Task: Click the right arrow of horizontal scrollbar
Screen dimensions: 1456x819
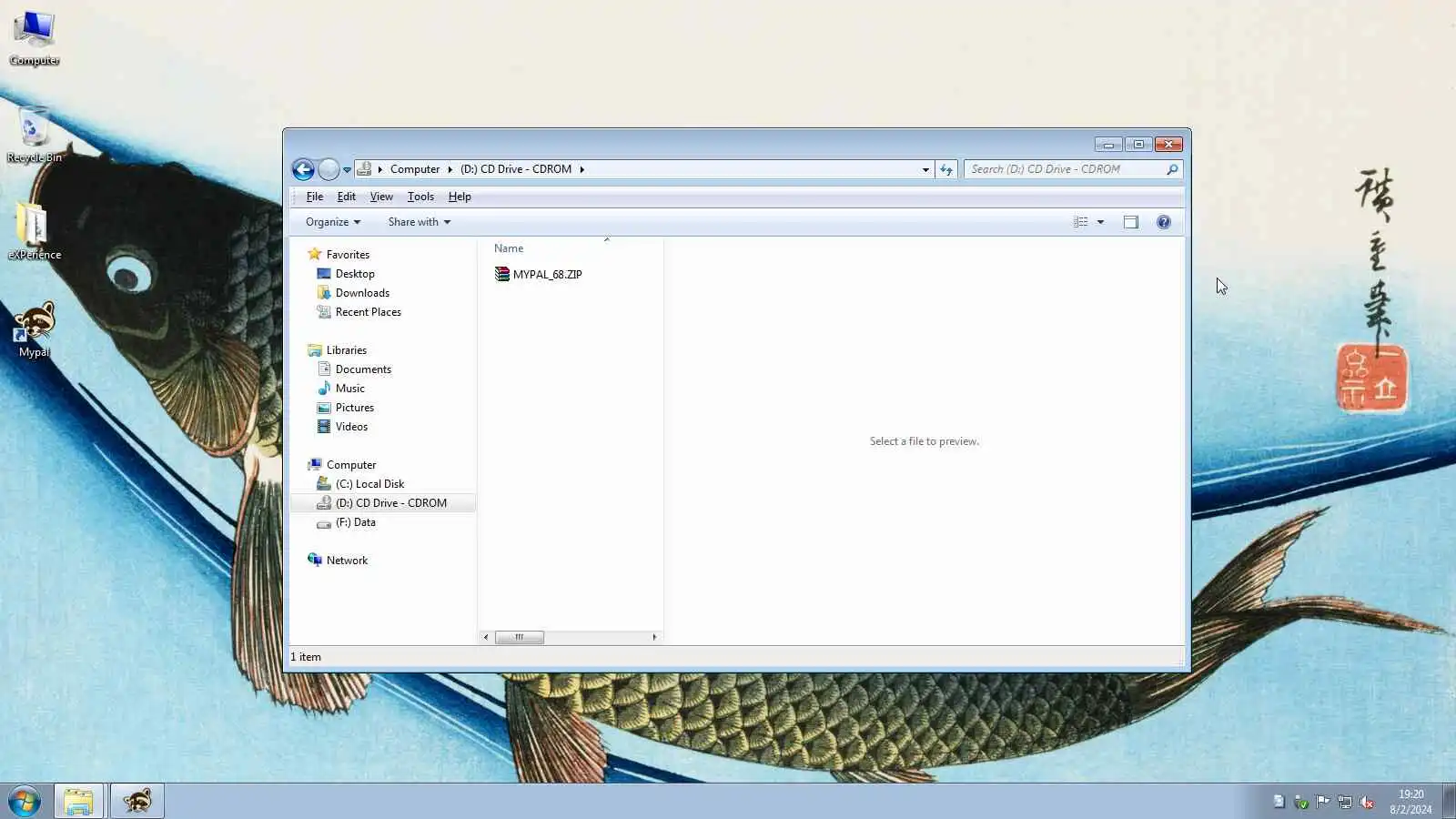Action: 654,637
